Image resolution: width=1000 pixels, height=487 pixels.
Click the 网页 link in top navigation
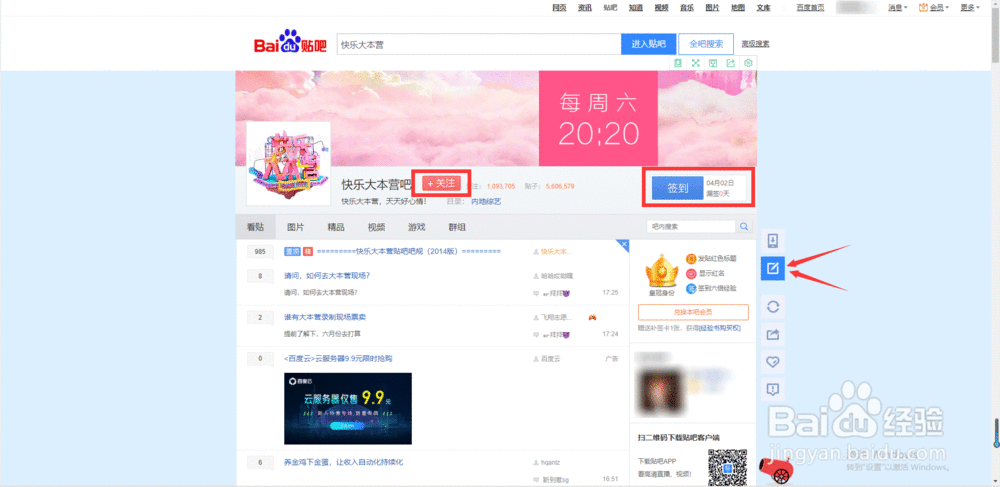tap(559, 8)
